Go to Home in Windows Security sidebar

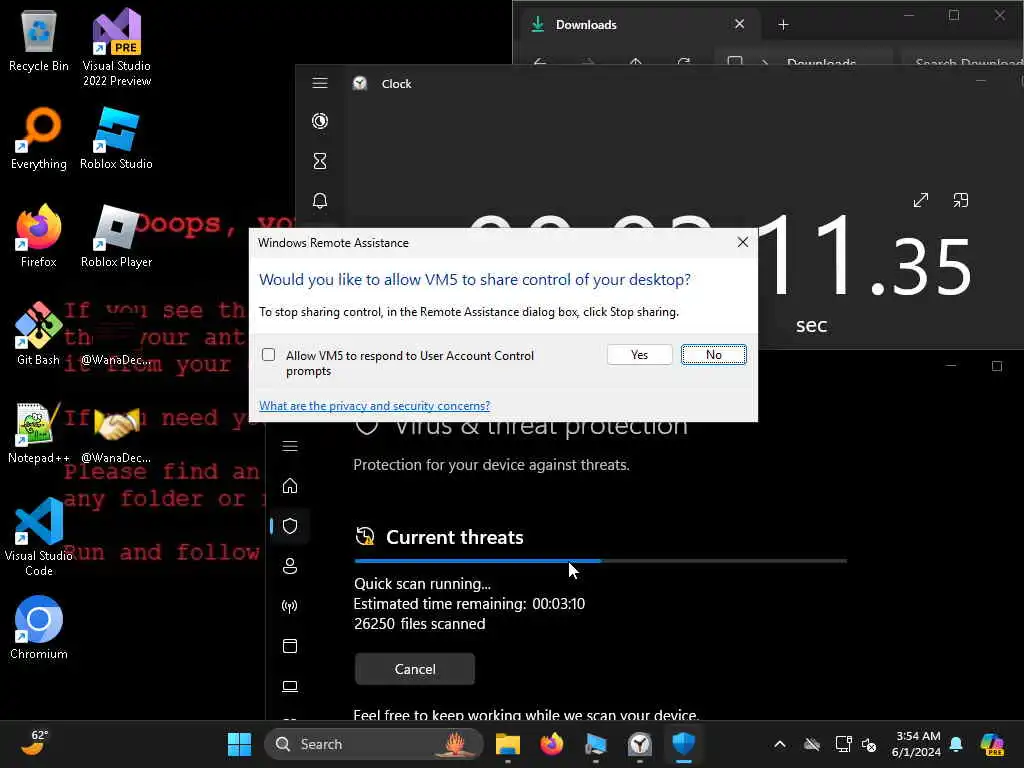tap(290, 486)
